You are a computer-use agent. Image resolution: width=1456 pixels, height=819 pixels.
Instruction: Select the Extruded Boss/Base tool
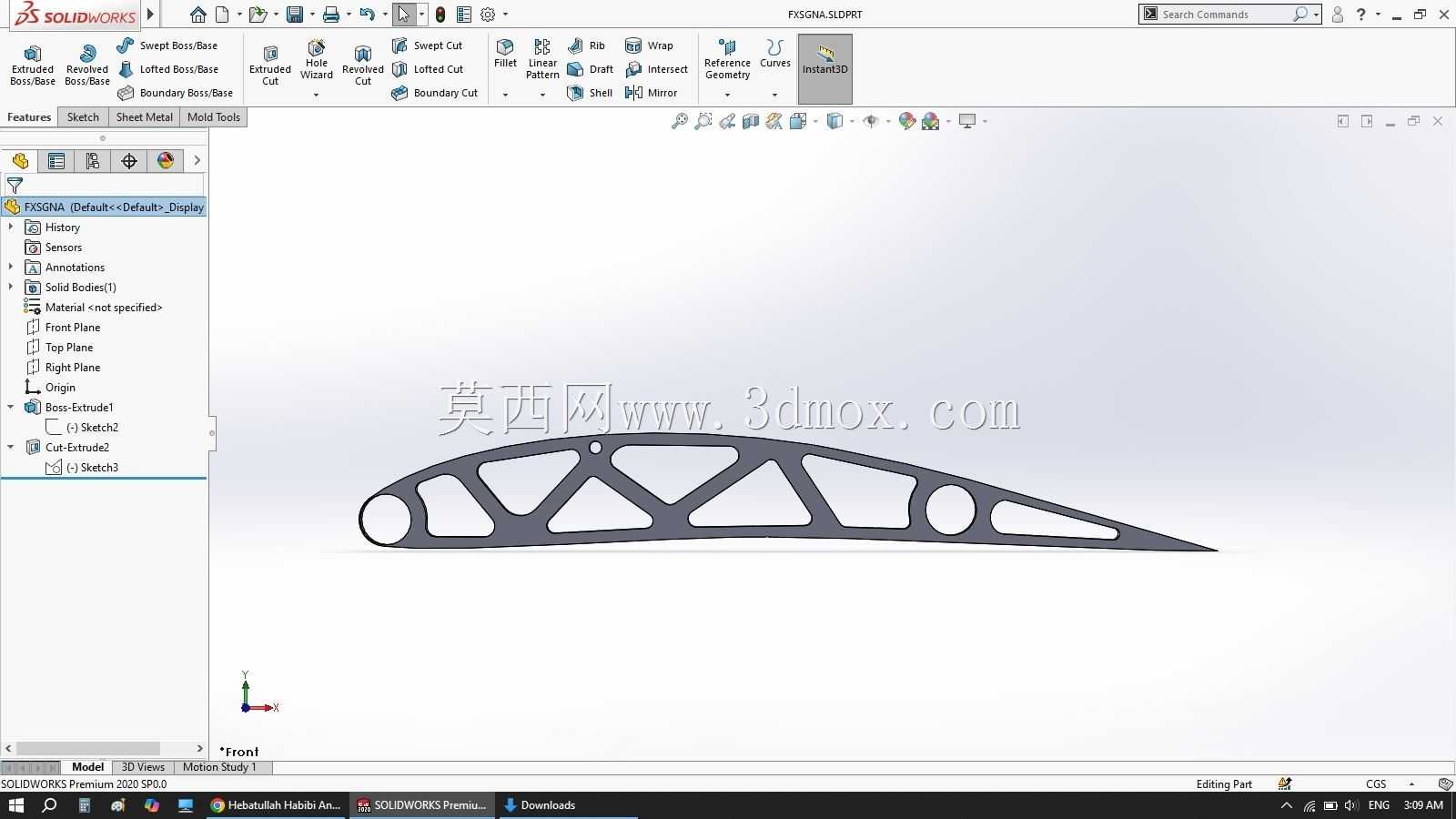33,66
